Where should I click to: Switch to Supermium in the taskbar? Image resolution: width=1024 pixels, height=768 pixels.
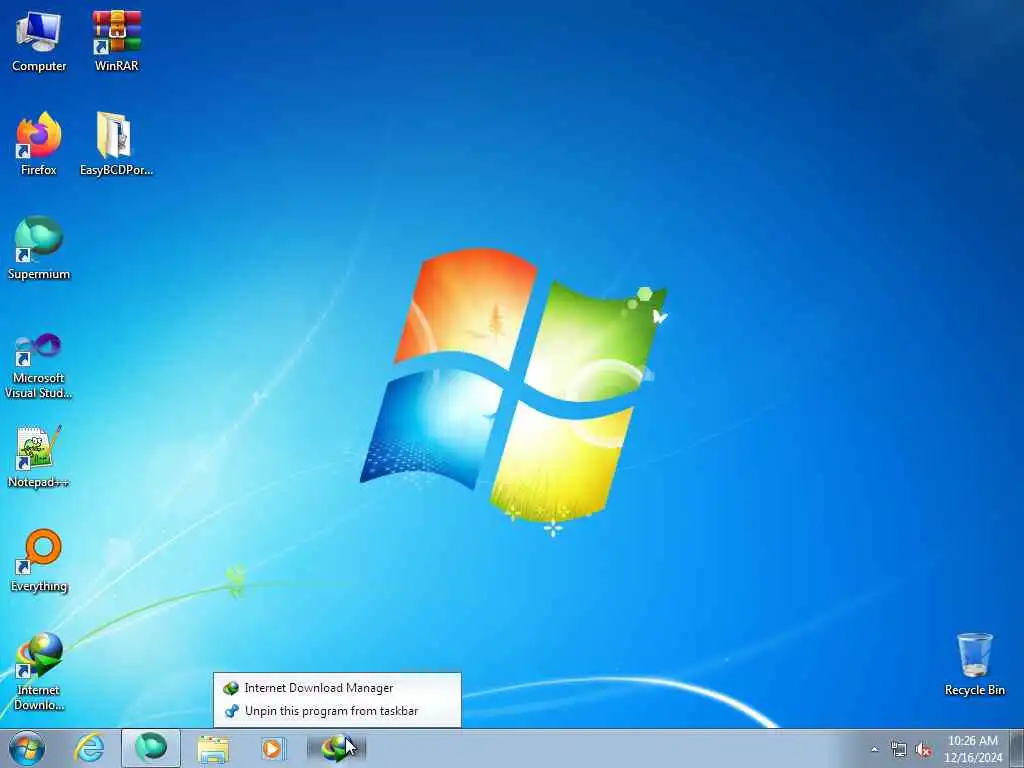(x=151, y=748)
